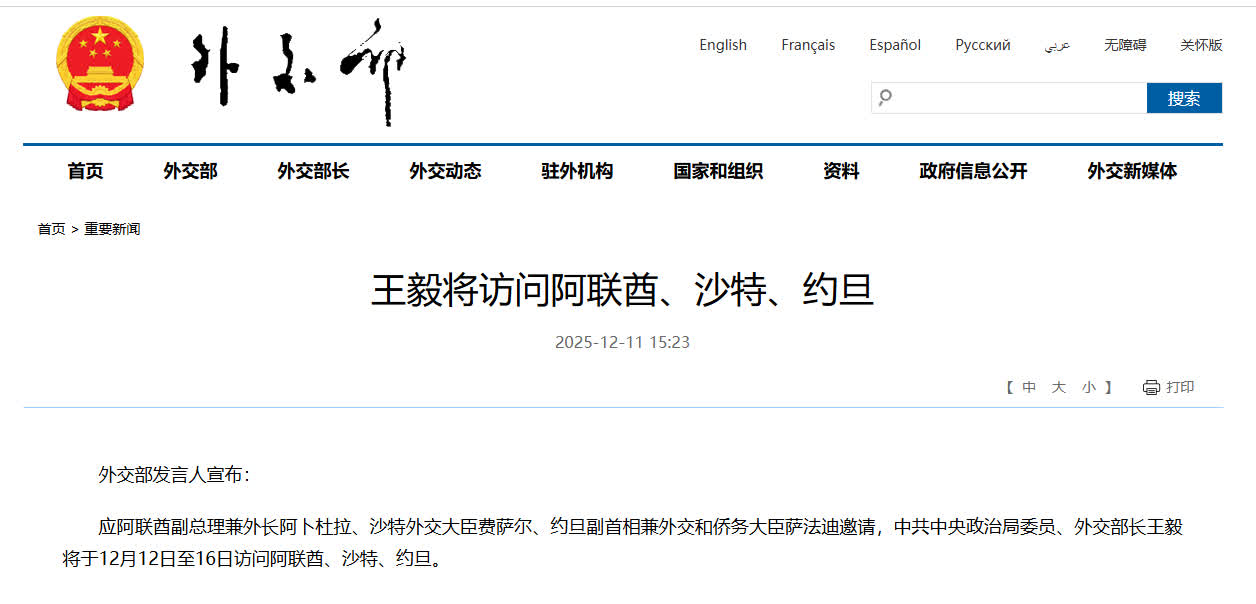Screen dimensions: 1256x604
Task: Go to 重要新闻 in breadcrumb
Action: [x=112, y=229]
